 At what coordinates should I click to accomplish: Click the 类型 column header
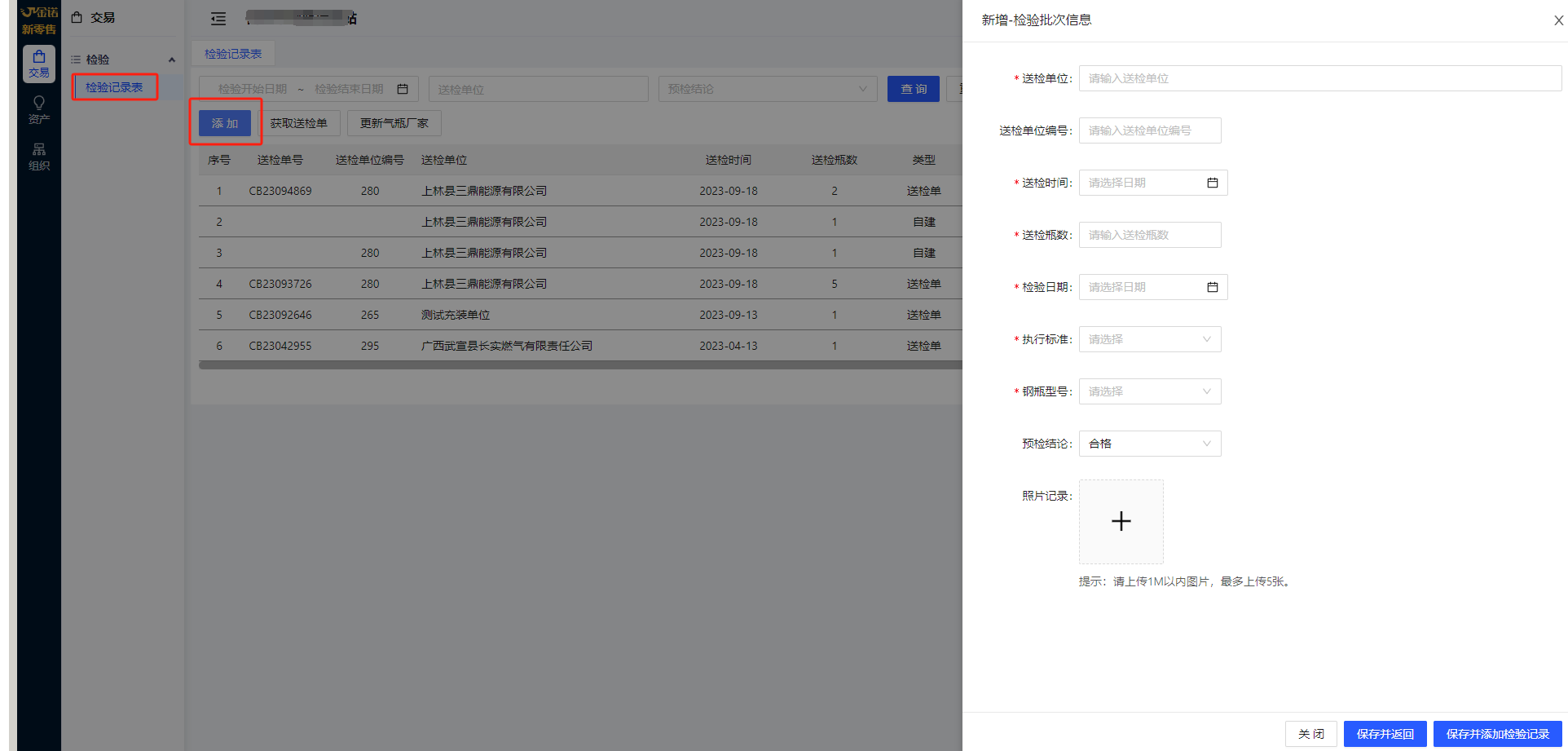(x=924, y=160)
